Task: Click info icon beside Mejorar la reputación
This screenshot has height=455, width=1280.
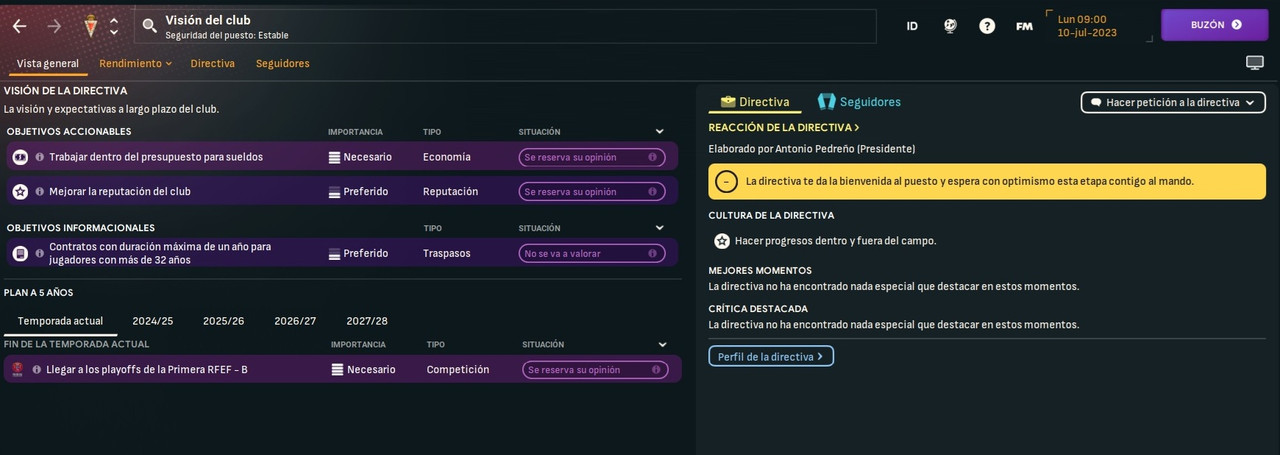Action: tap(40, 191)
